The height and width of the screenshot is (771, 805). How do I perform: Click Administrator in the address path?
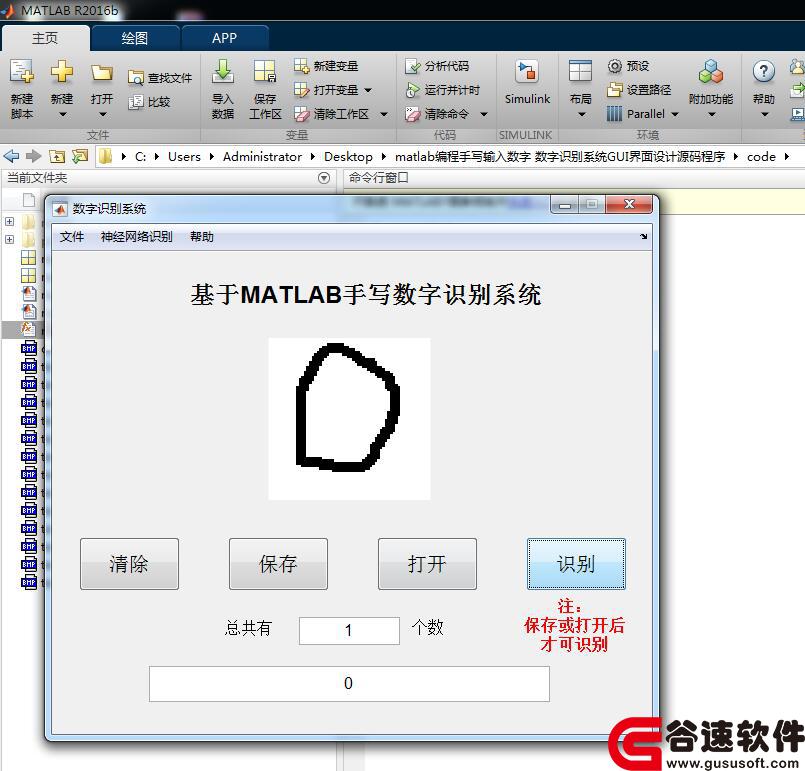(x=262, y=157)
